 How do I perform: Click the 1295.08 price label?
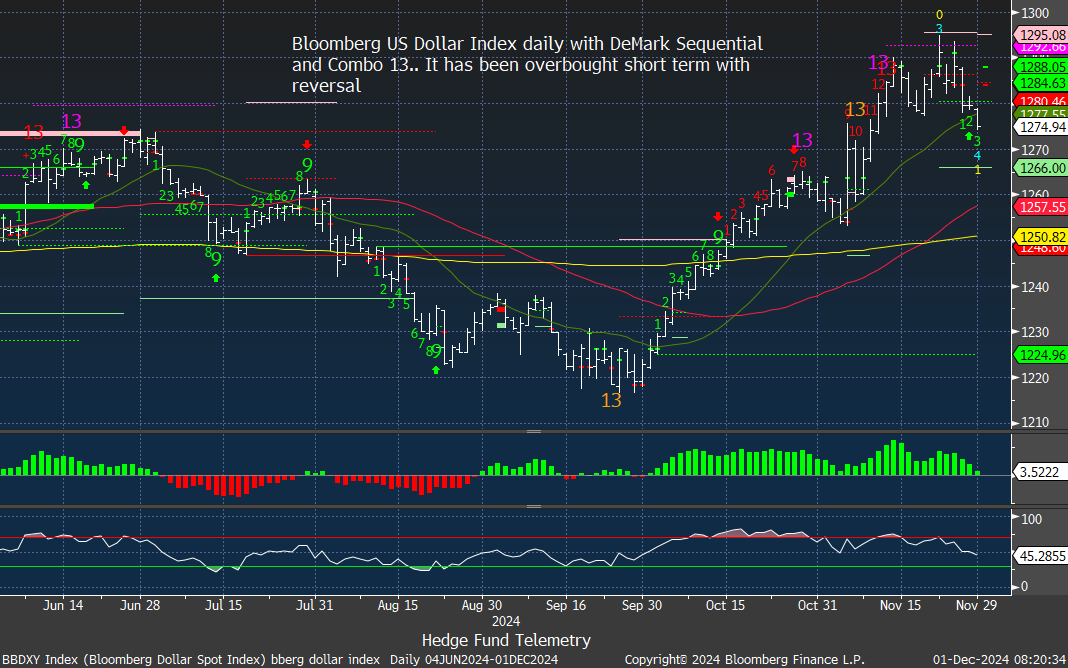tap(1041, 35)
